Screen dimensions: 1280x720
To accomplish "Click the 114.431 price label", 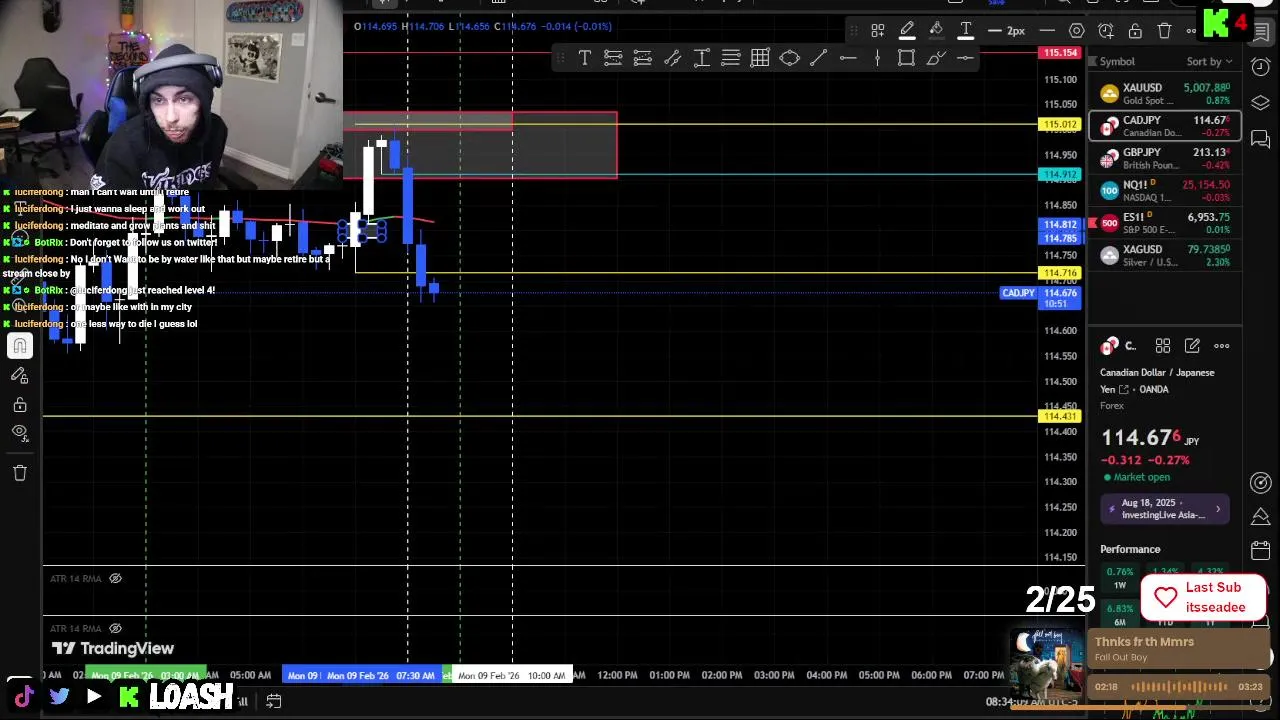I will 1060,416.
